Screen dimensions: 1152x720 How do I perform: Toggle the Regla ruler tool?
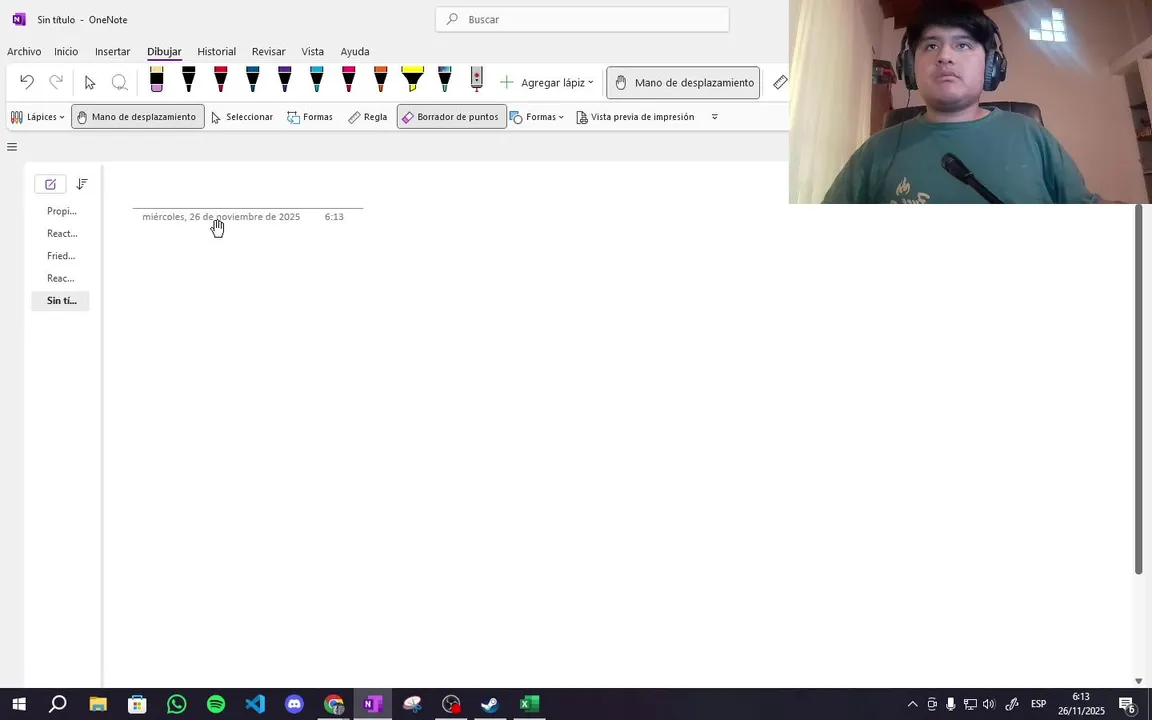367,117
